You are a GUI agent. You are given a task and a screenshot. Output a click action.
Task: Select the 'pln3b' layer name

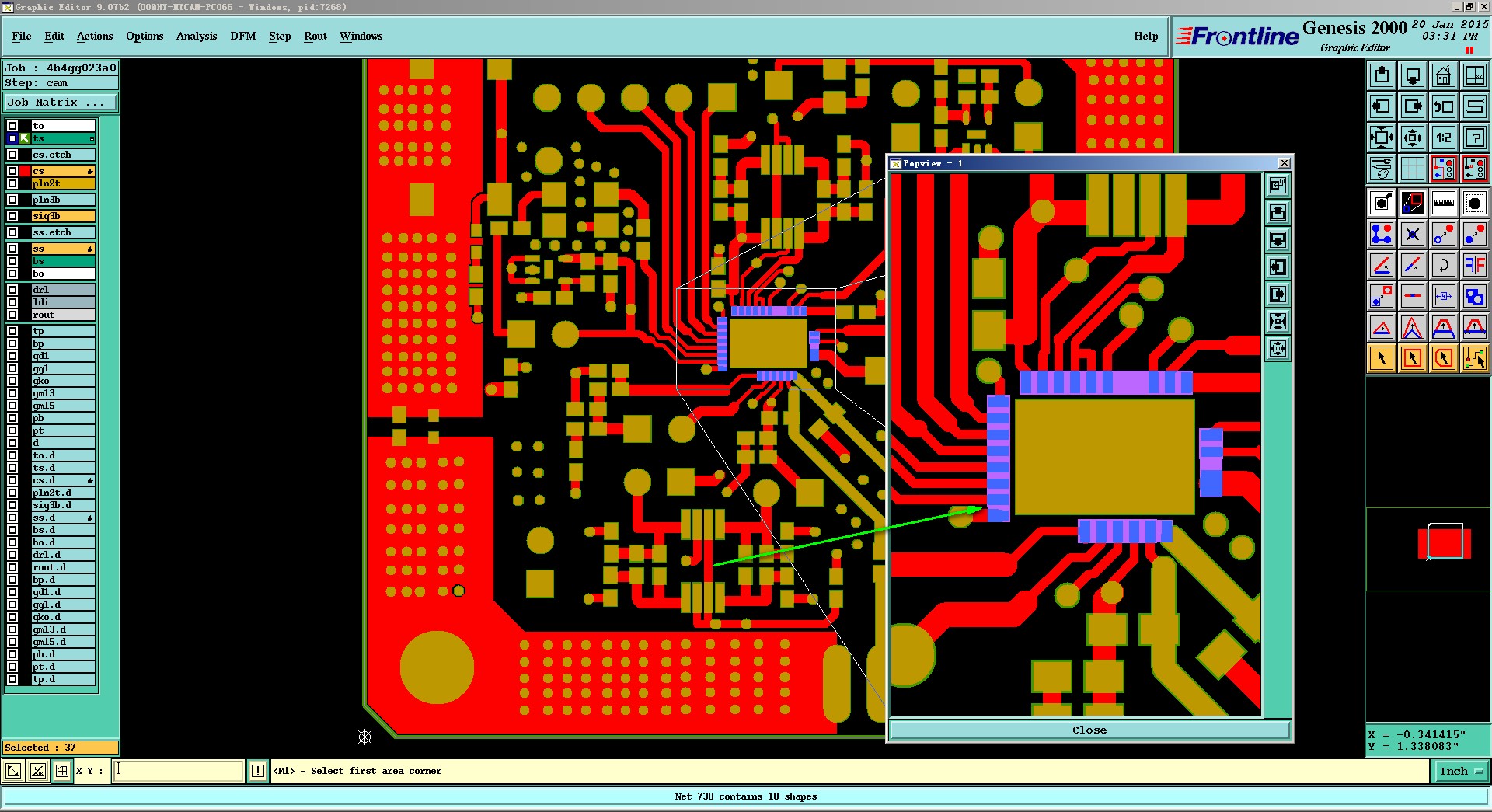[63, 200]
